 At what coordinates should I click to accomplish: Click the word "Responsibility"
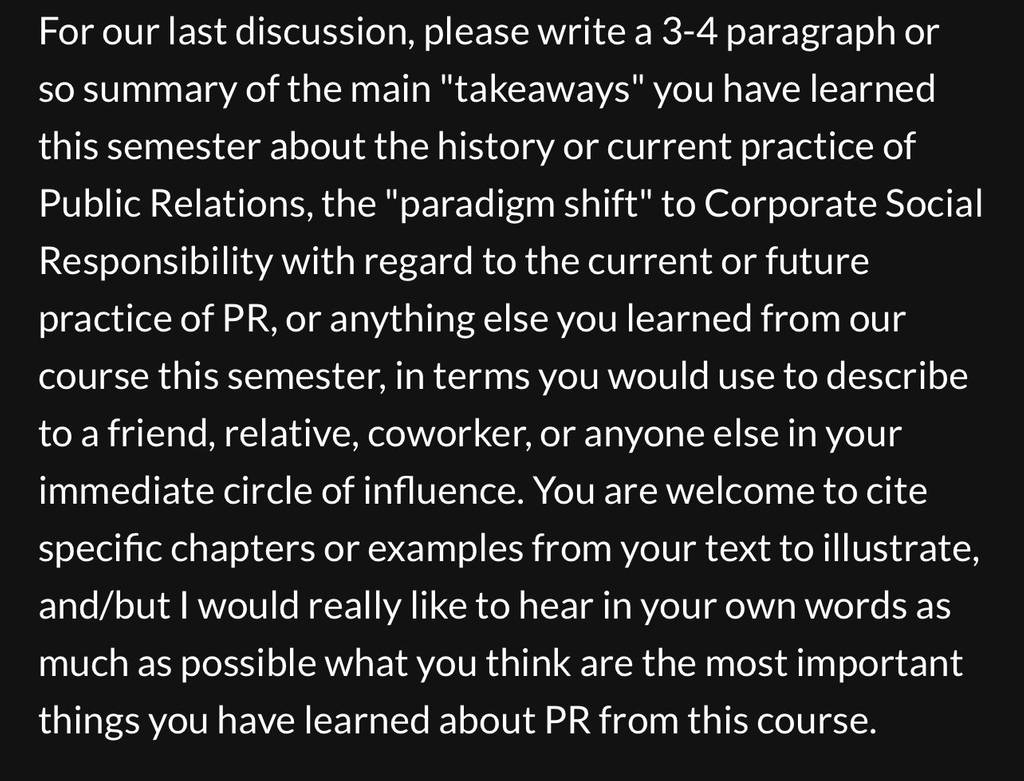pos(155,263)
